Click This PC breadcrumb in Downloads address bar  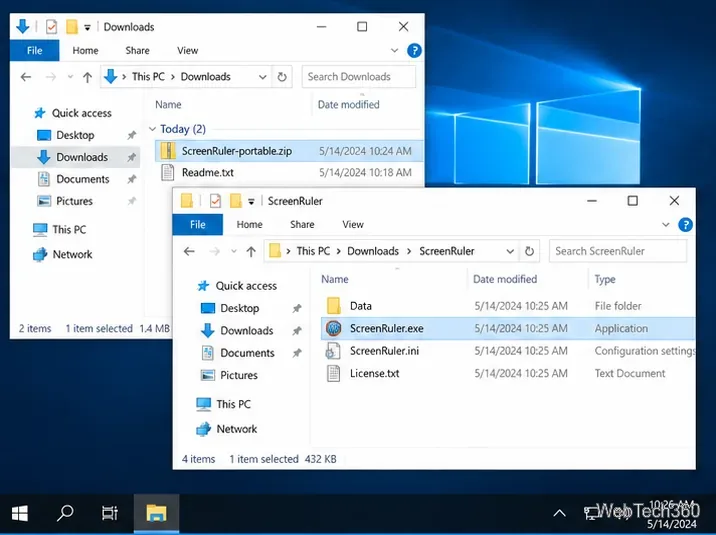pos(148,77)
